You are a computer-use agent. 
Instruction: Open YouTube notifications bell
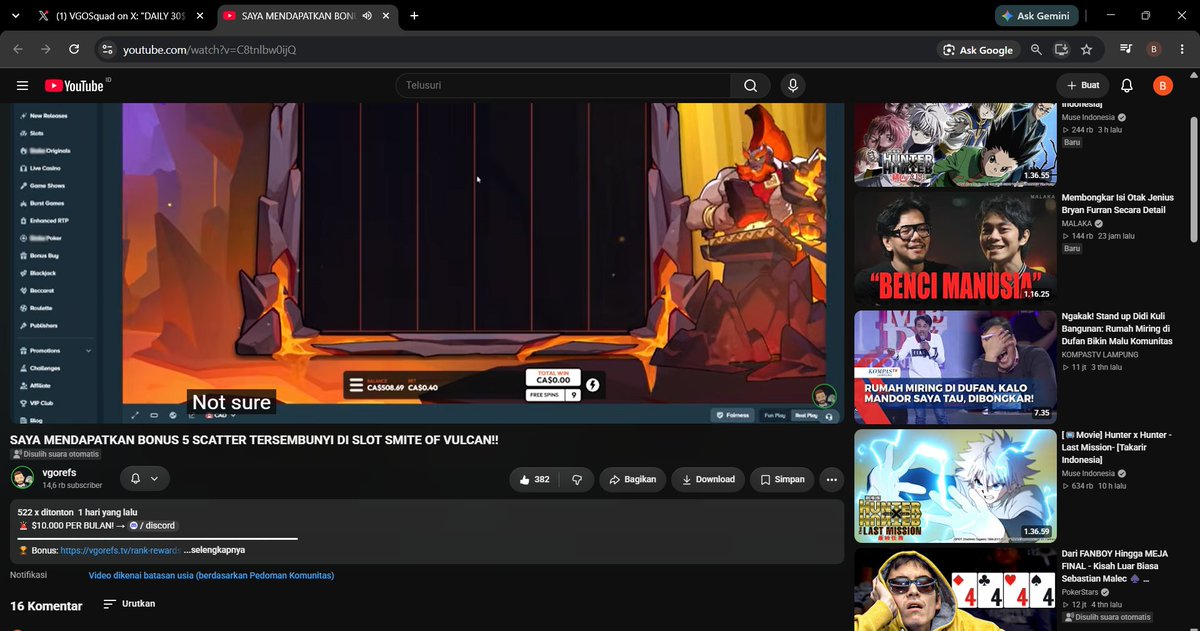[x=1127, y=86]
